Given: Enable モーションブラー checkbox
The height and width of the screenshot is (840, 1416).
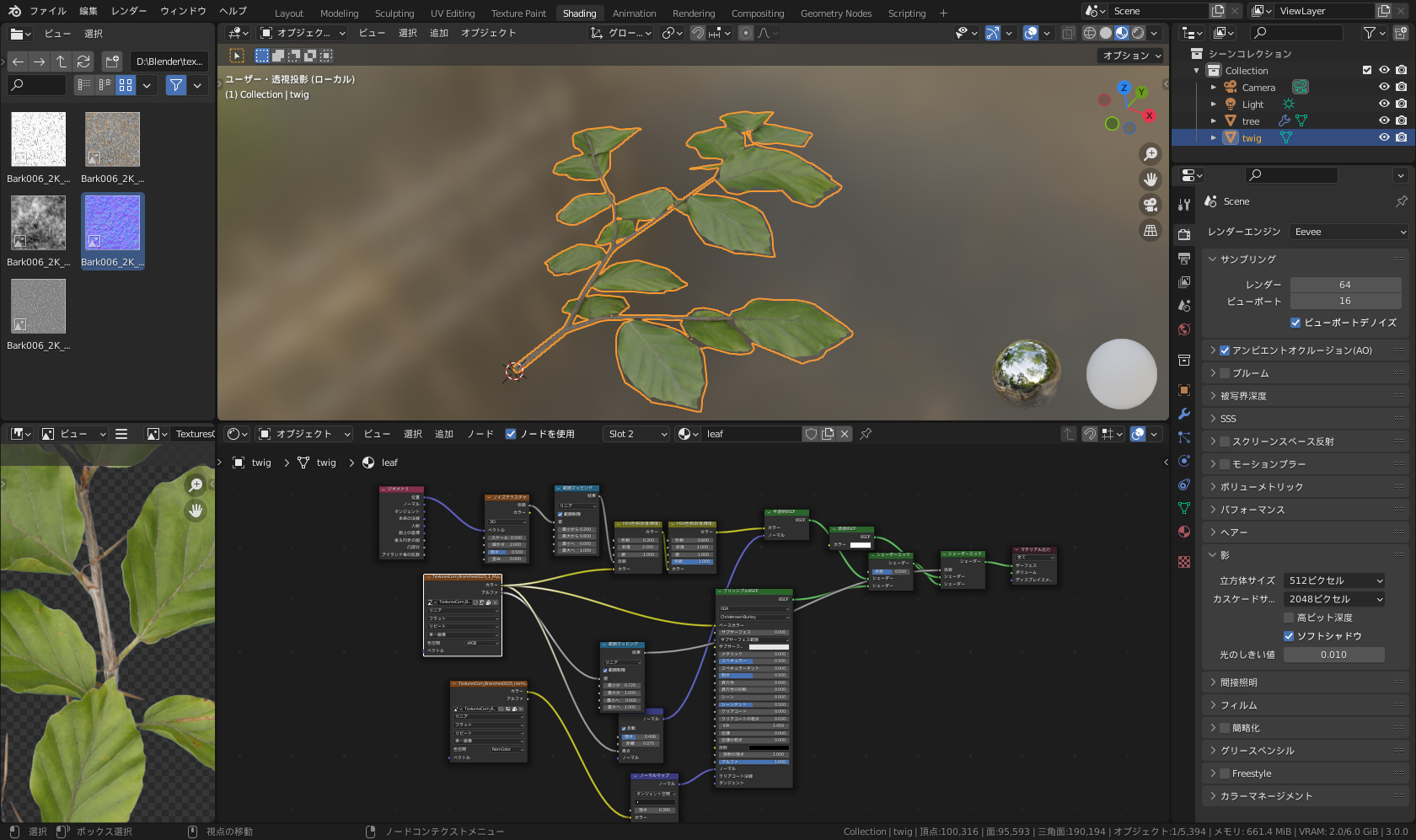Looking at the screenshot, I should pyautogui.click(x=1226, y=464).
